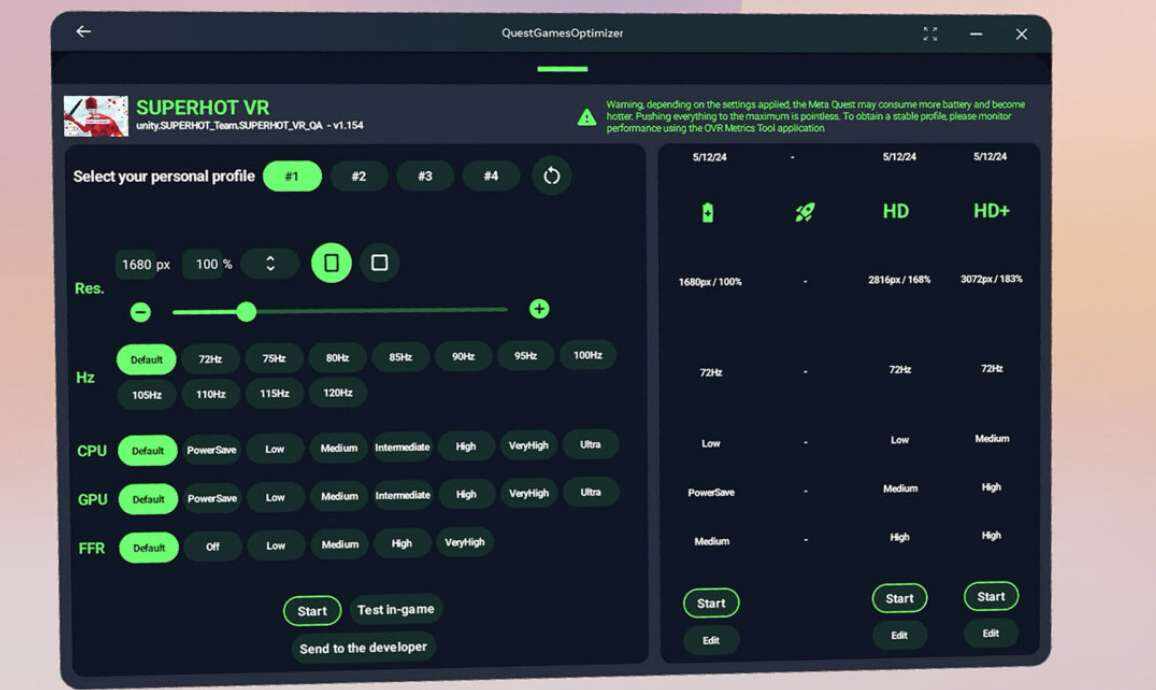Select the square aspect ratio icon

coord(379,263)
